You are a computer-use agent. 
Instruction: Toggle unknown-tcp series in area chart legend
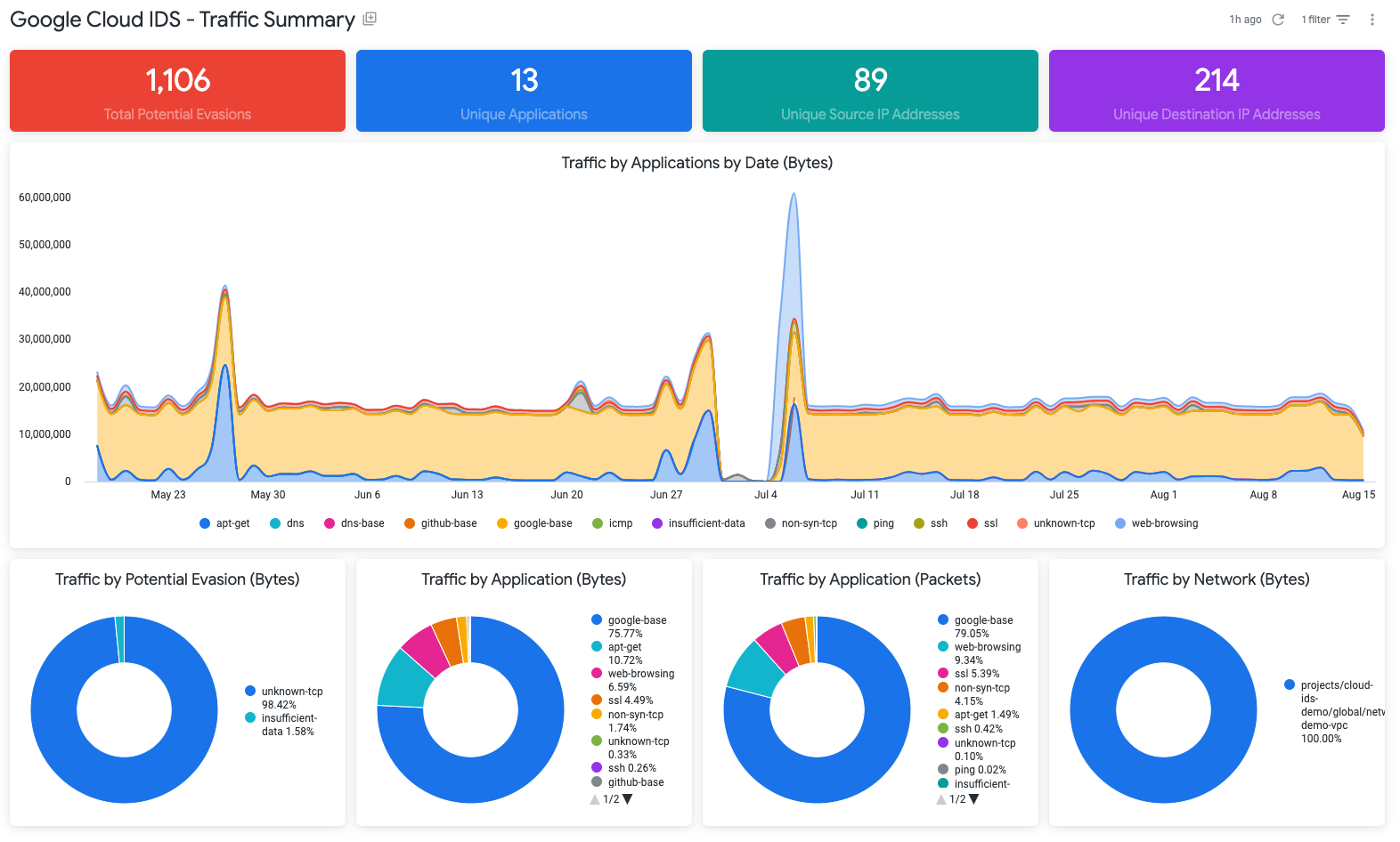(x=1056, y=523)
